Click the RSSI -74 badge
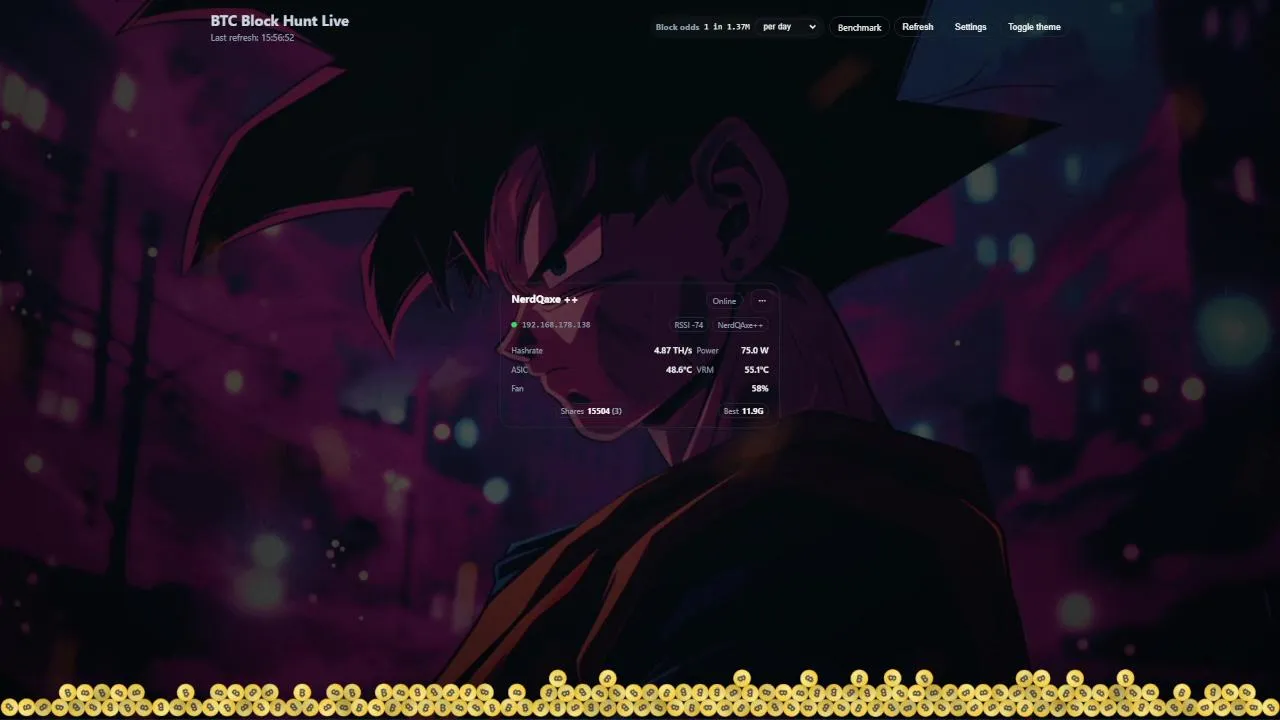This screenshot has height=720, width=1280. click(x=689, y=325)
